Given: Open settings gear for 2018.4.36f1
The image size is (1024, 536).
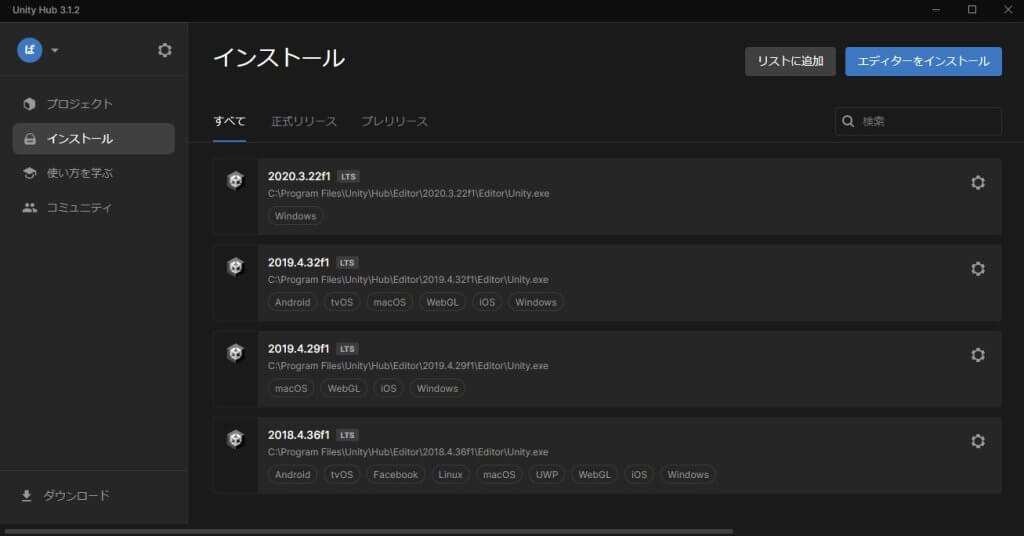Looking at the screenshot, I should pos(978,441).
